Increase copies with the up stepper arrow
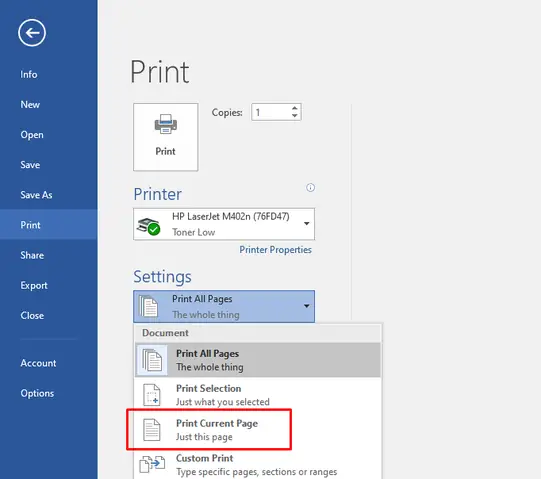Image resolution: width=541 pixels, height=479 pixels. [x=294, y=108]
